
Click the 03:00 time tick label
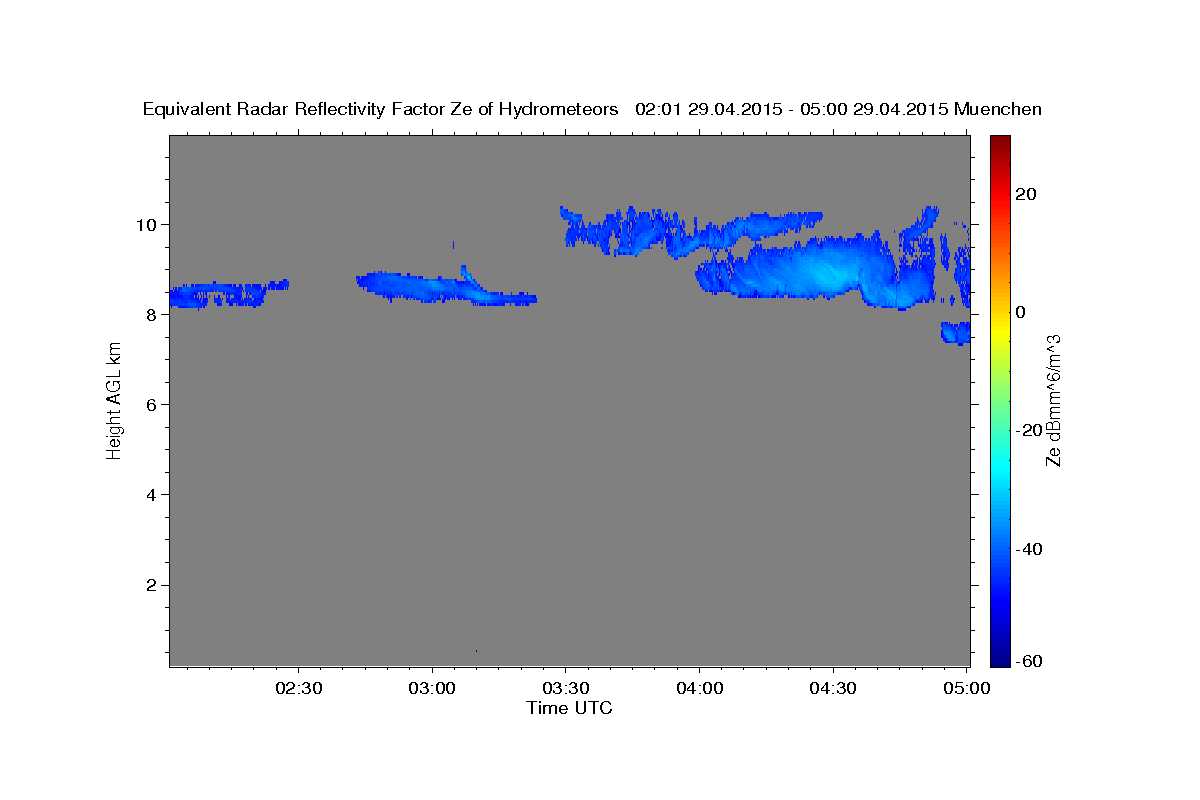tap(433, 688)
